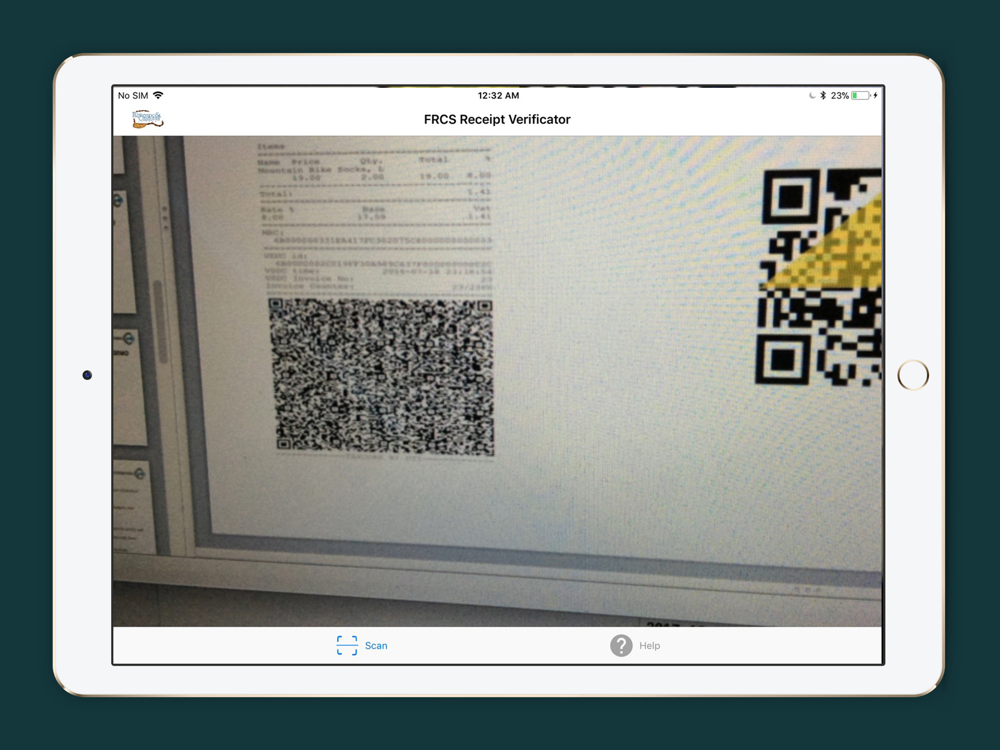Tap the FRCS logo in the header

click(x=147, y=119)
